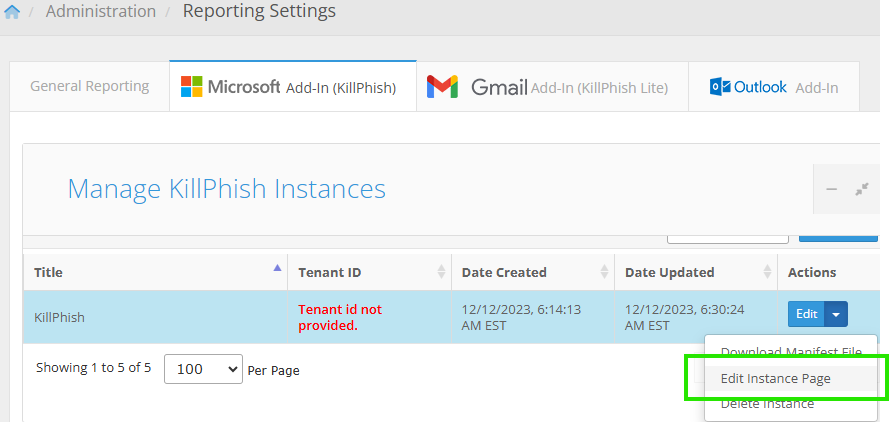Click the Date Created value 6:14:13 AM
Image resolution: width=889 pixels, height=422 pixels.
coord(521,317)
